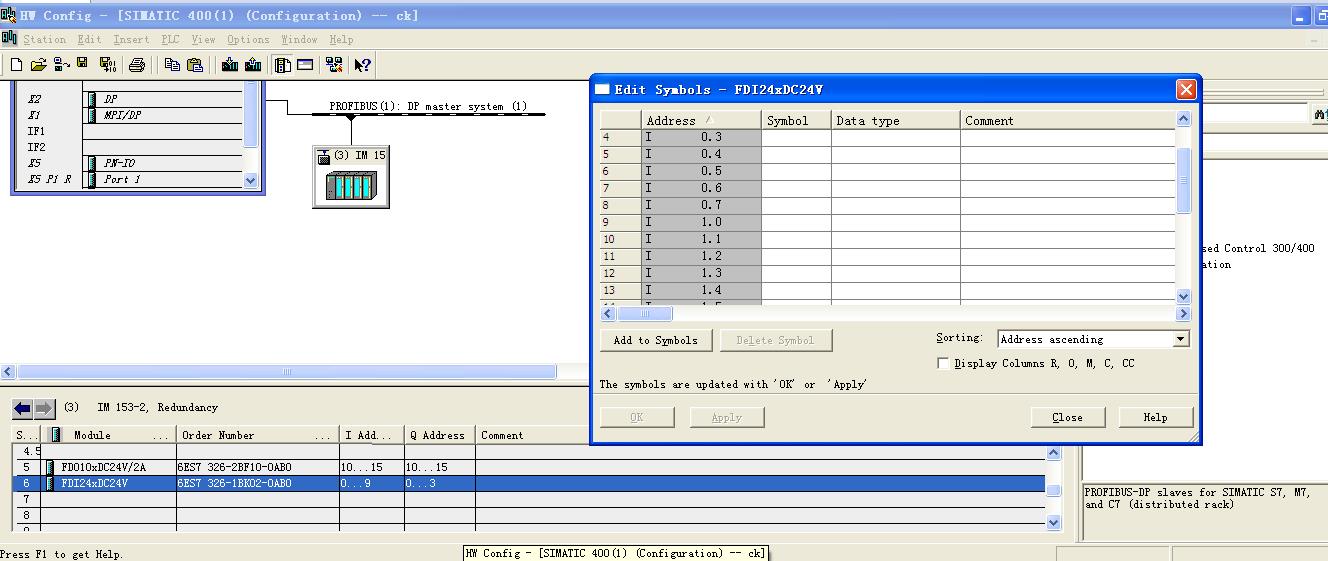The width and height of the screenshot is (1328, 561).
Task: Click Apply in Edit Symbols dialog
Action: point(727,417)
